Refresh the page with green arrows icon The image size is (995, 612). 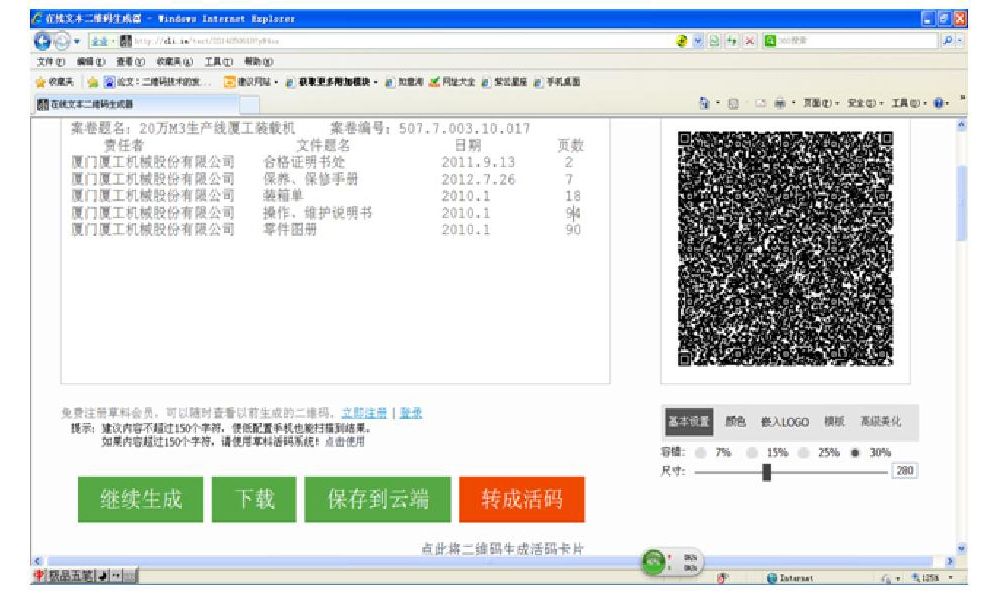pos(732,41)
